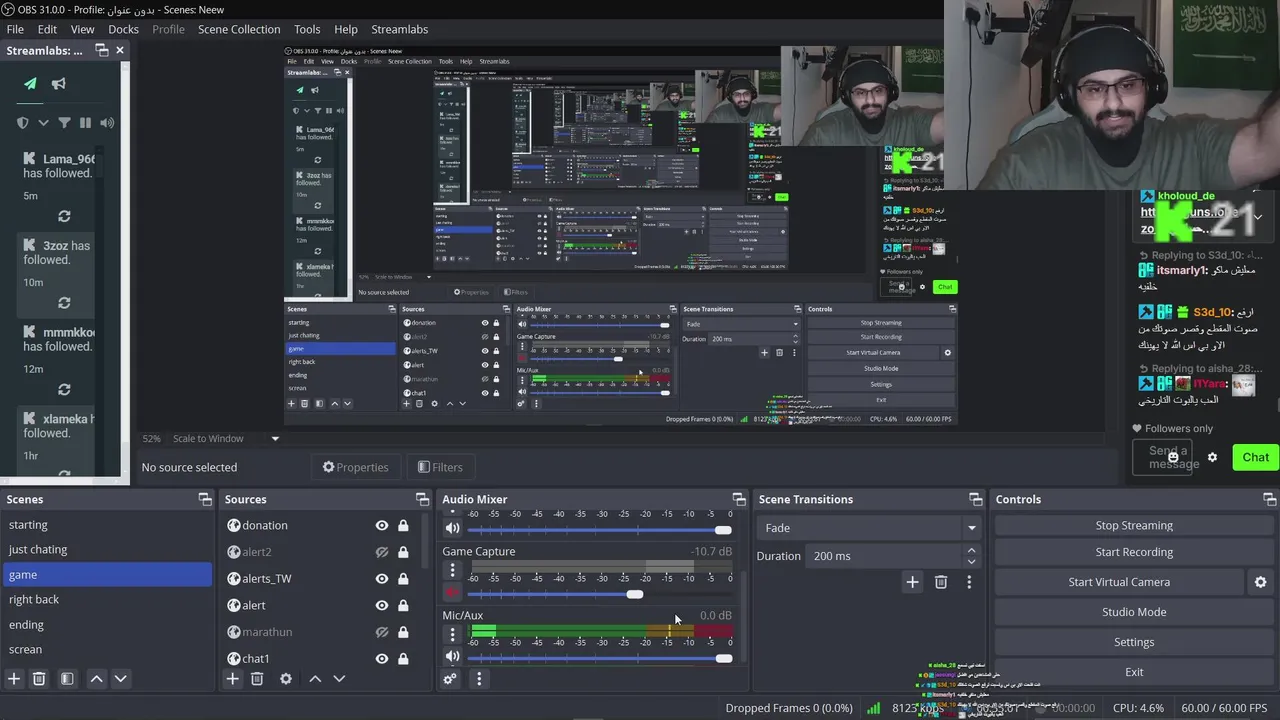Open OBS Settings from Controls

coord(1134,642)
